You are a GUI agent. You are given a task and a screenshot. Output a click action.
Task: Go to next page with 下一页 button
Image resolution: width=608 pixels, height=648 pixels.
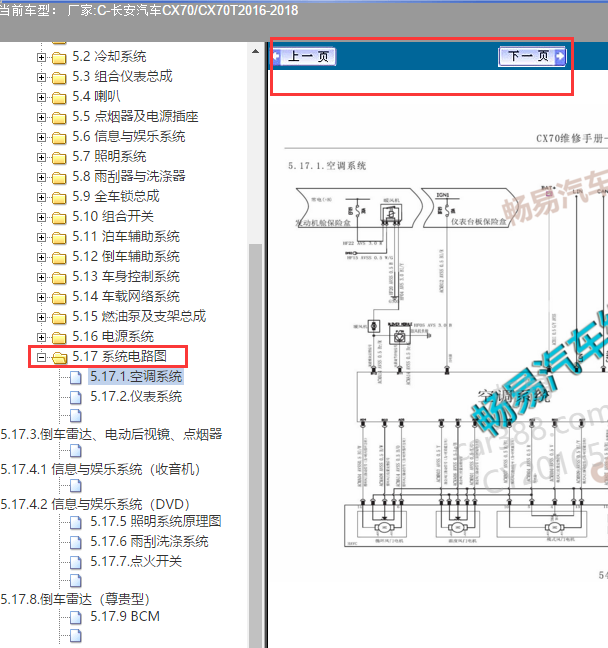[x=532, y=56]
